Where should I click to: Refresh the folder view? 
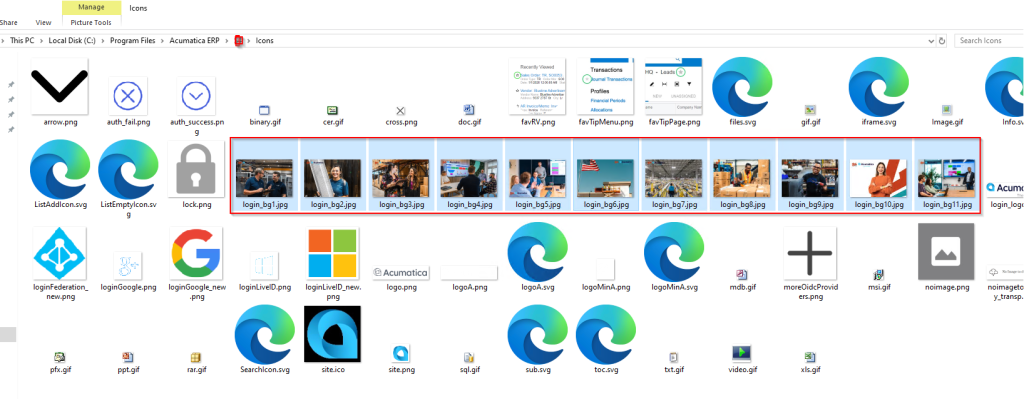click(942, 40)
